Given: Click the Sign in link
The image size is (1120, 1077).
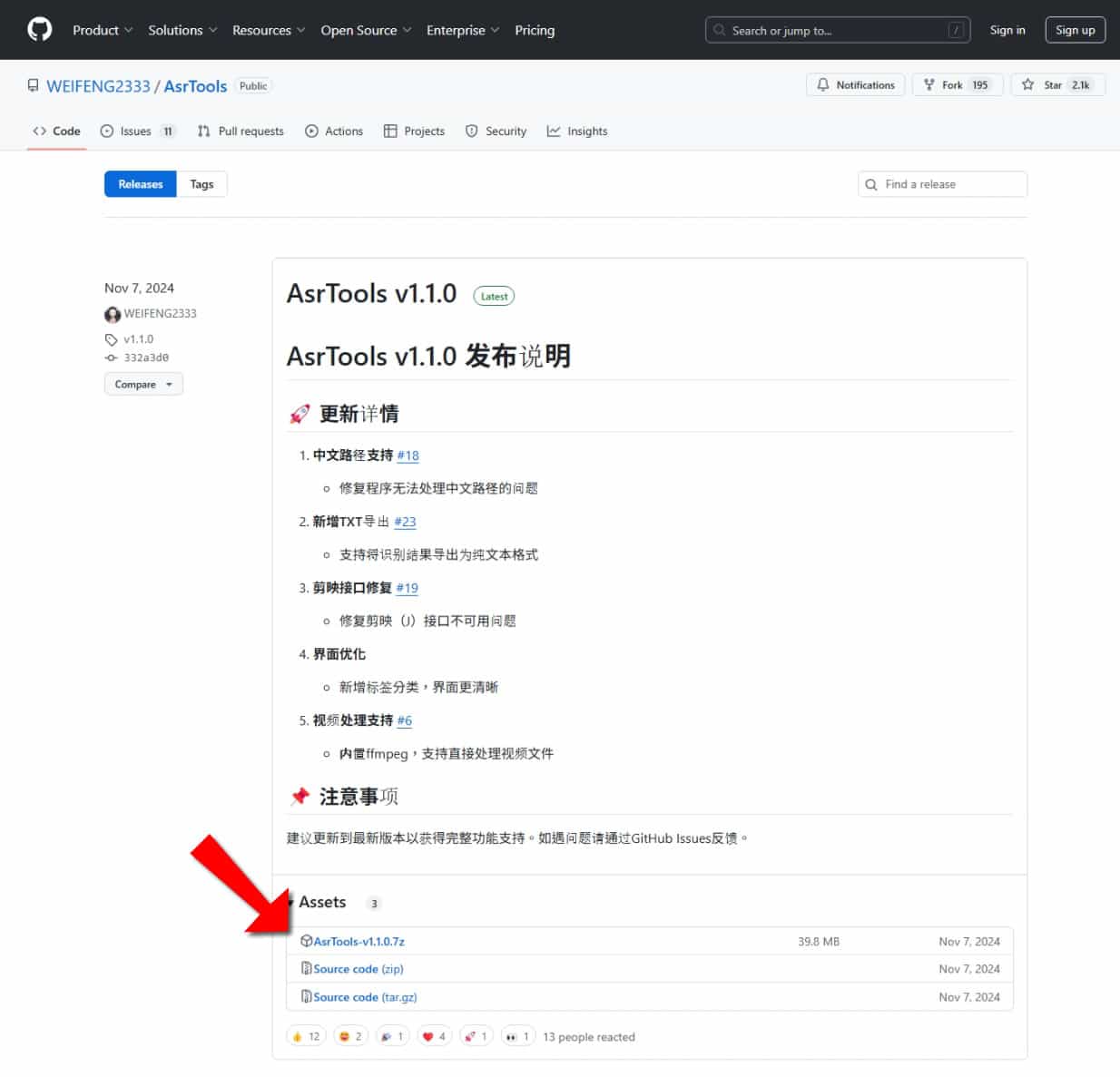Looking at the screenshot, I should pos(1007,30).
